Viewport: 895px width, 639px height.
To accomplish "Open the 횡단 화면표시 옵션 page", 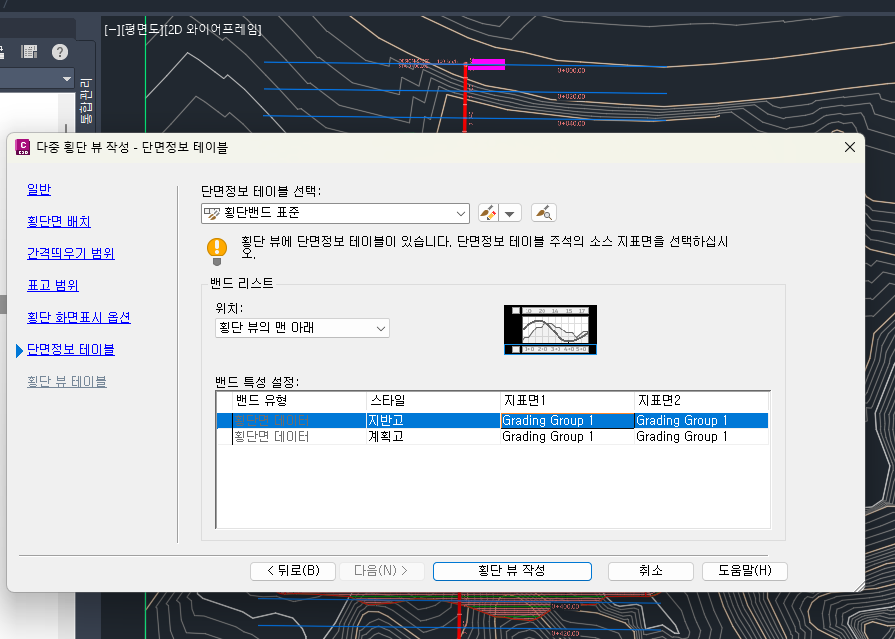I will (79, 317).
